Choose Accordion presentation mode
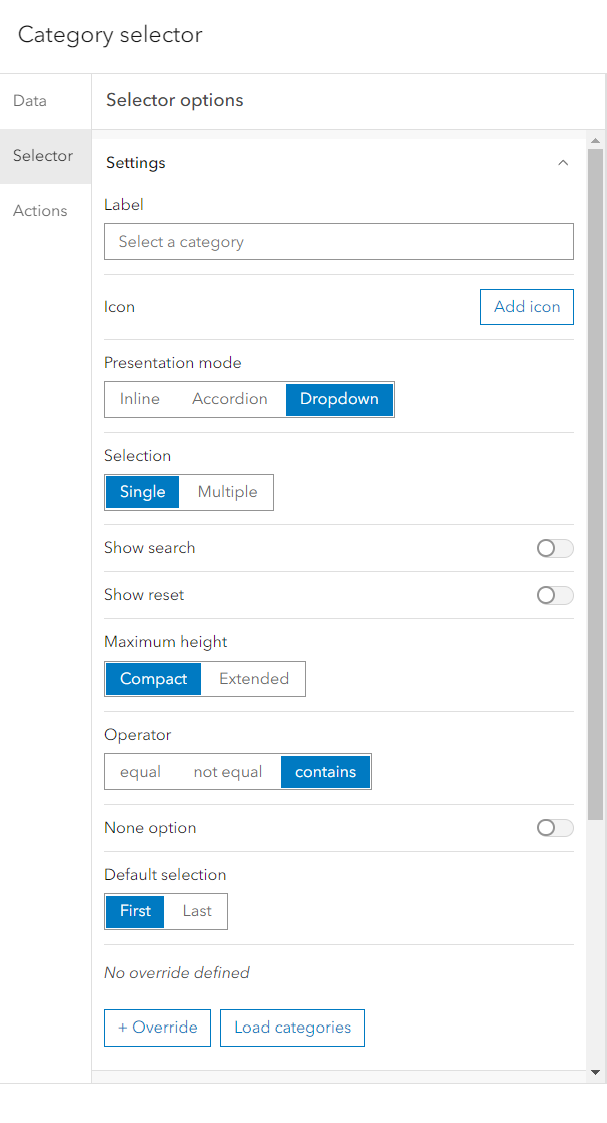607x1123 pixels. tap(229, 398)
